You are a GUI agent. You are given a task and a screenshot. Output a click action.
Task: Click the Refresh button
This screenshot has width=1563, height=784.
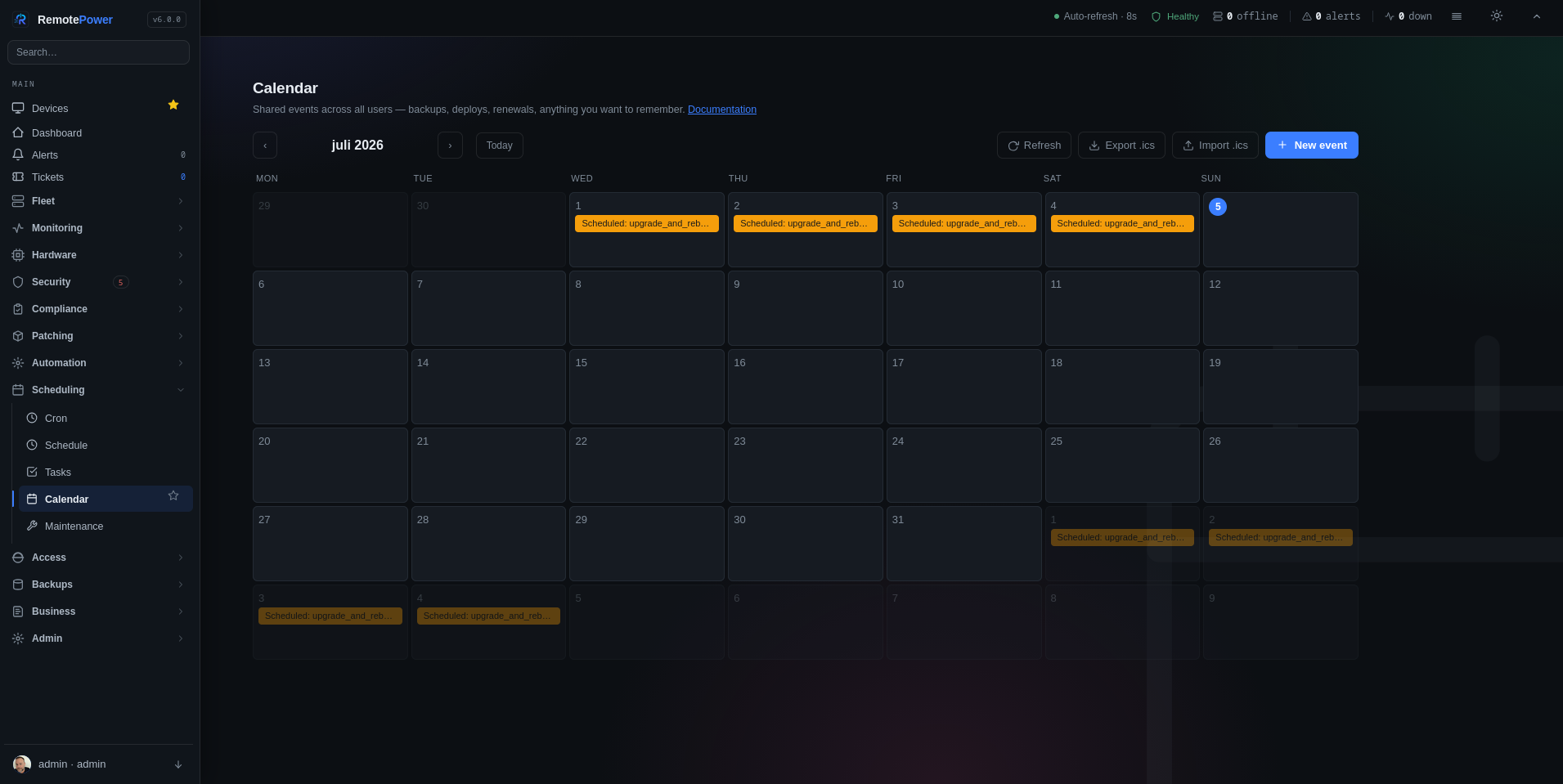point(1034,146)
